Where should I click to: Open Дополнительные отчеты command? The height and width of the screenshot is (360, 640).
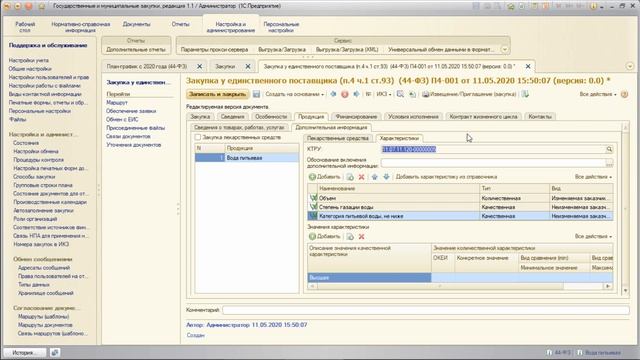point(136,49)
